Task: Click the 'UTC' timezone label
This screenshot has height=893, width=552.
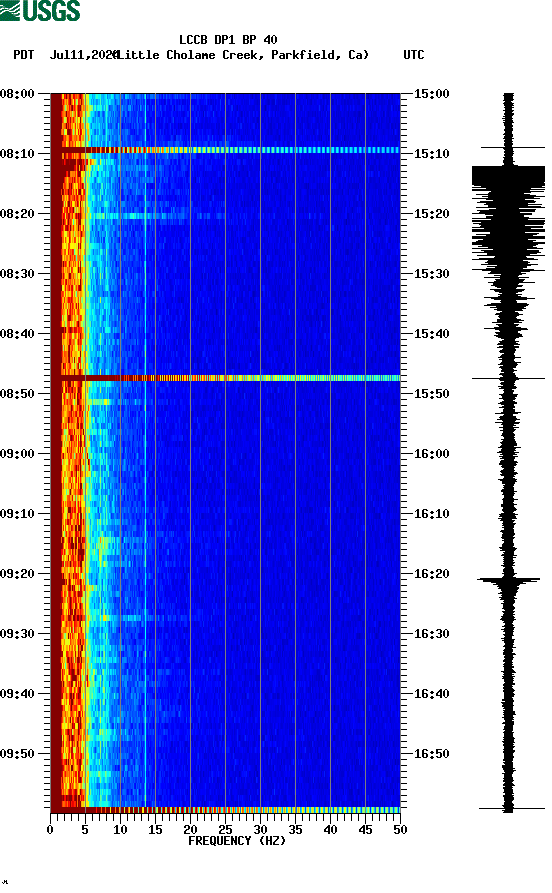Action: pos(414,55)
